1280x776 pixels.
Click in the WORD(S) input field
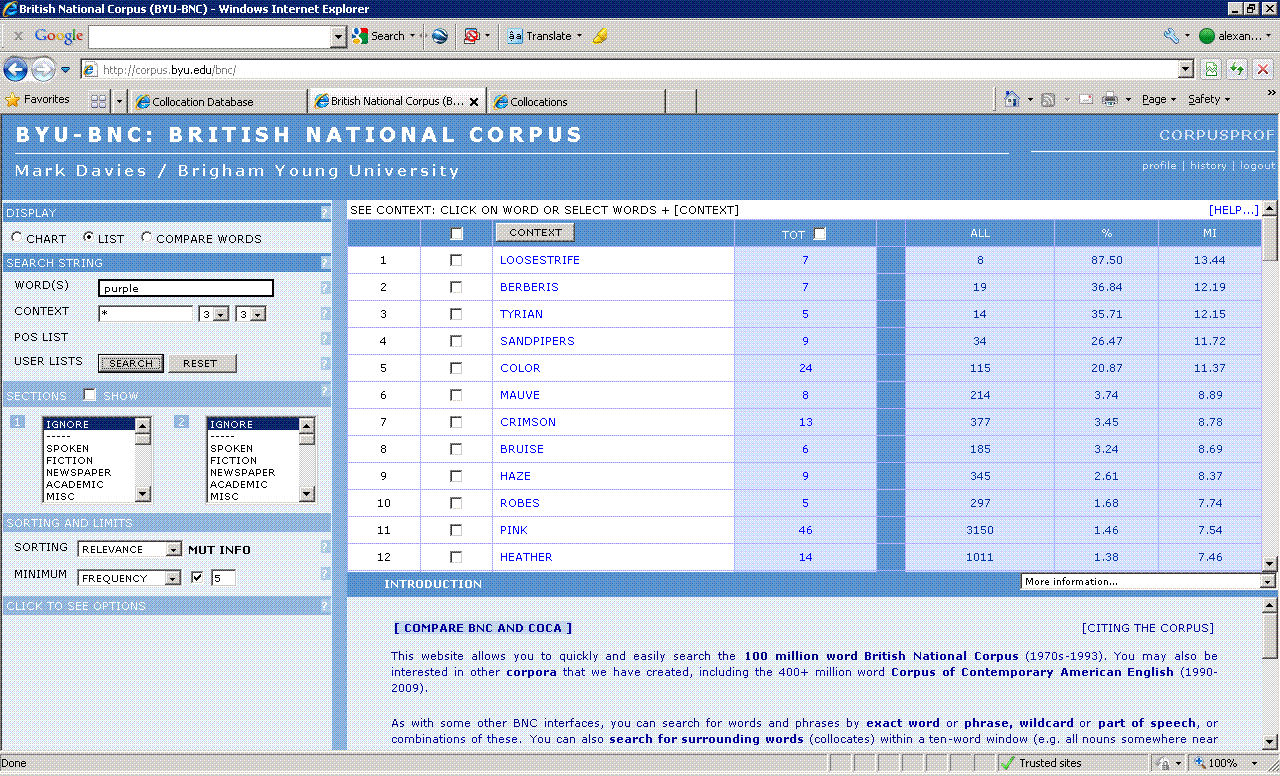186,288
